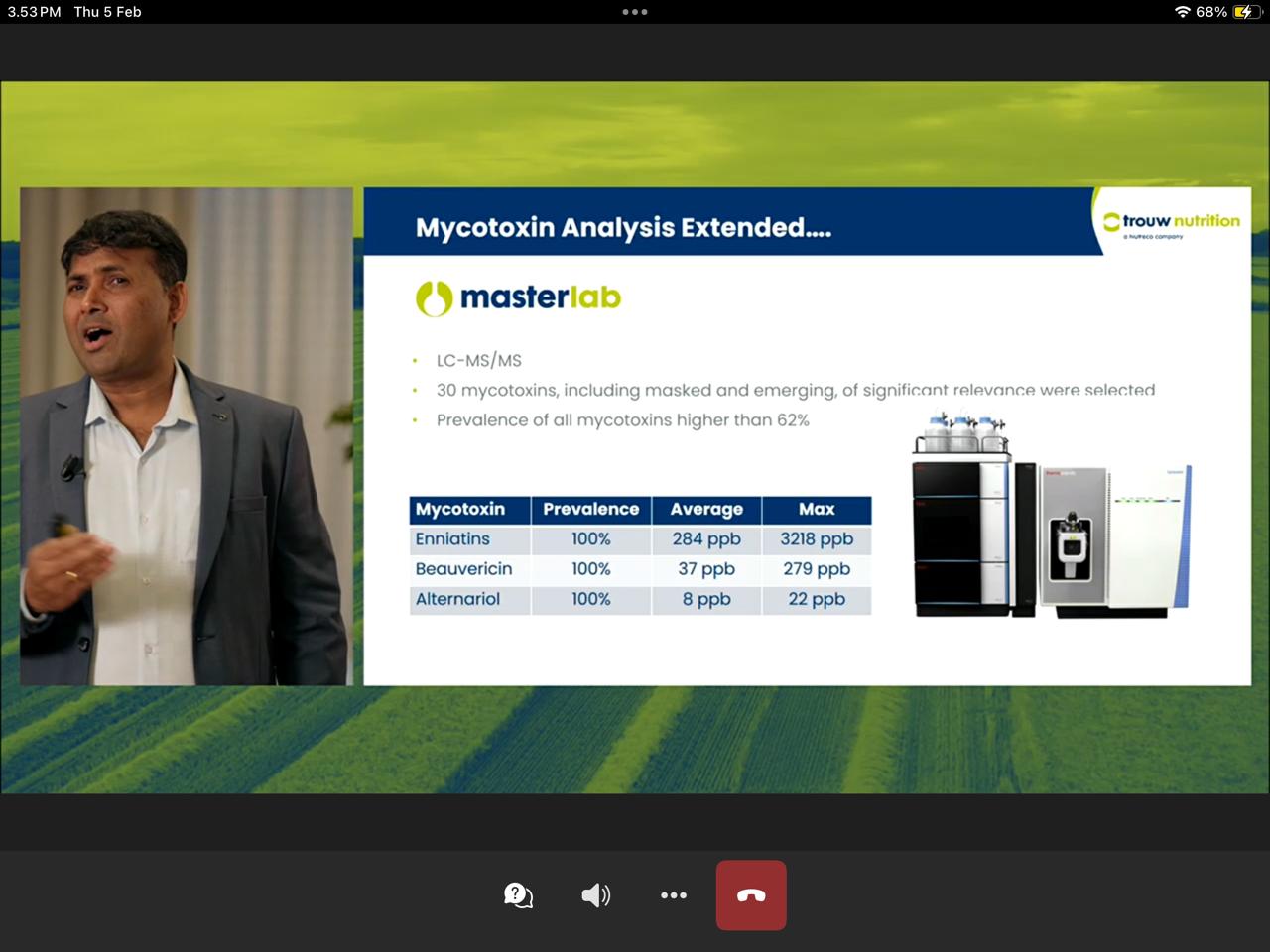Screen dimensions: 1270x952
Task: Select the Enniatins row label
Action: (452, 539)
